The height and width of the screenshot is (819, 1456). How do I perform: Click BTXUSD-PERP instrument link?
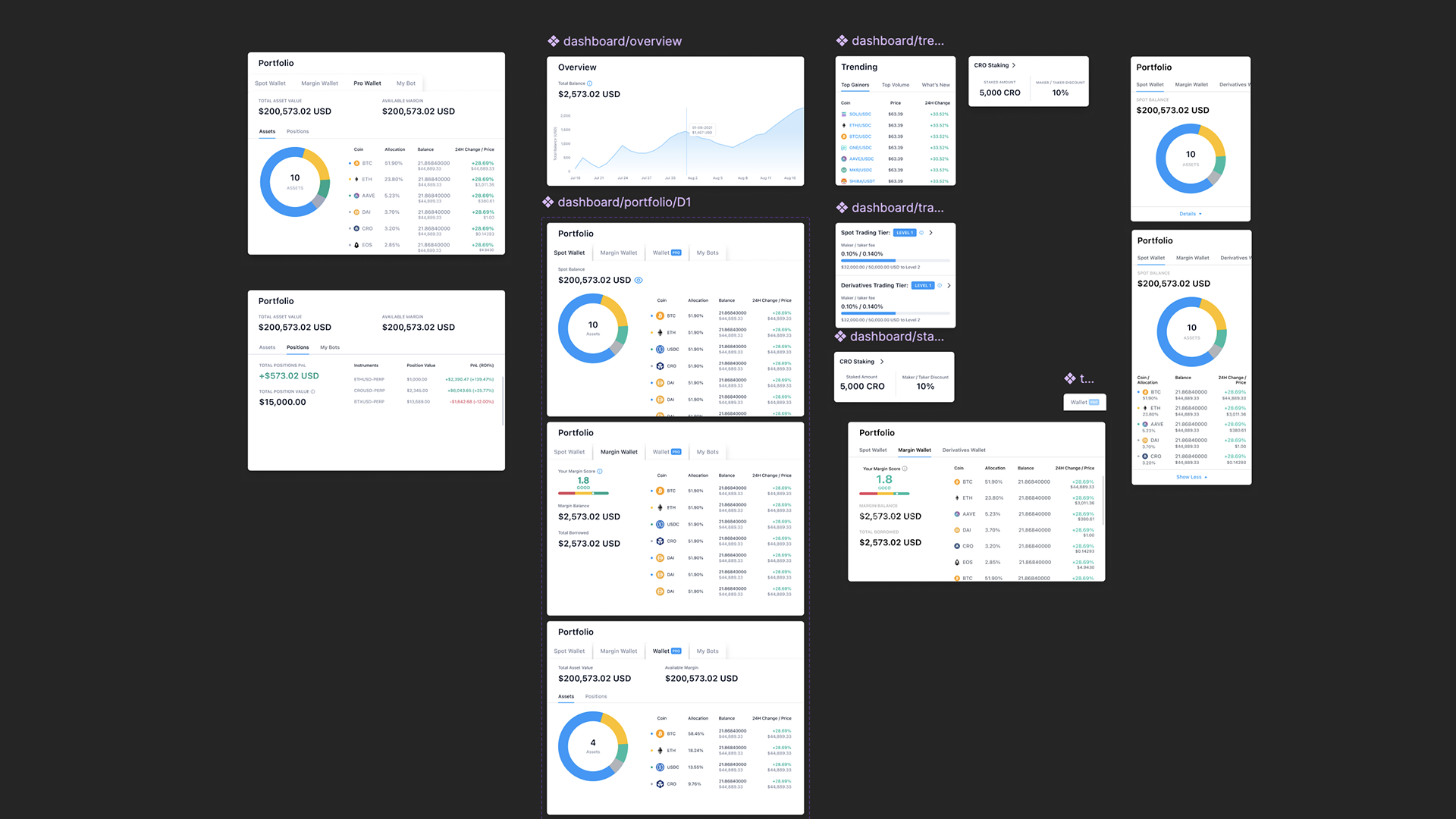coord(369,402)
